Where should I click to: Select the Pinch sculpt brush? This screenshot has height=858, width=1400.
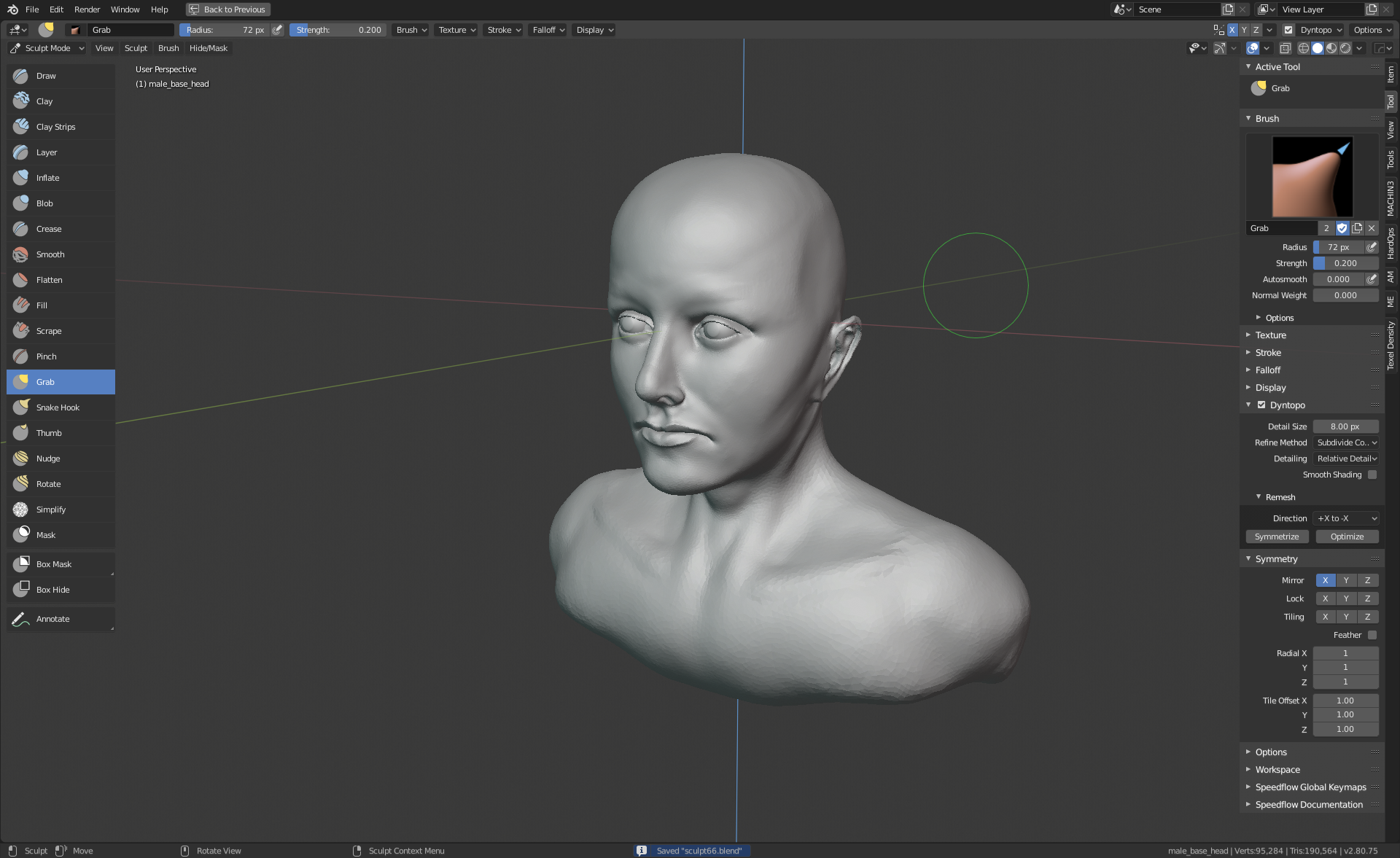(46, 356)
